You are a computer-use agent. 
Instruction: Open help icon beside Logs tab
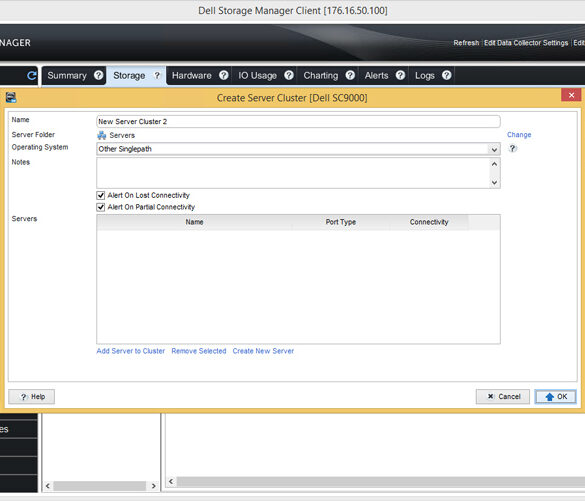click(x=447, y=75)
